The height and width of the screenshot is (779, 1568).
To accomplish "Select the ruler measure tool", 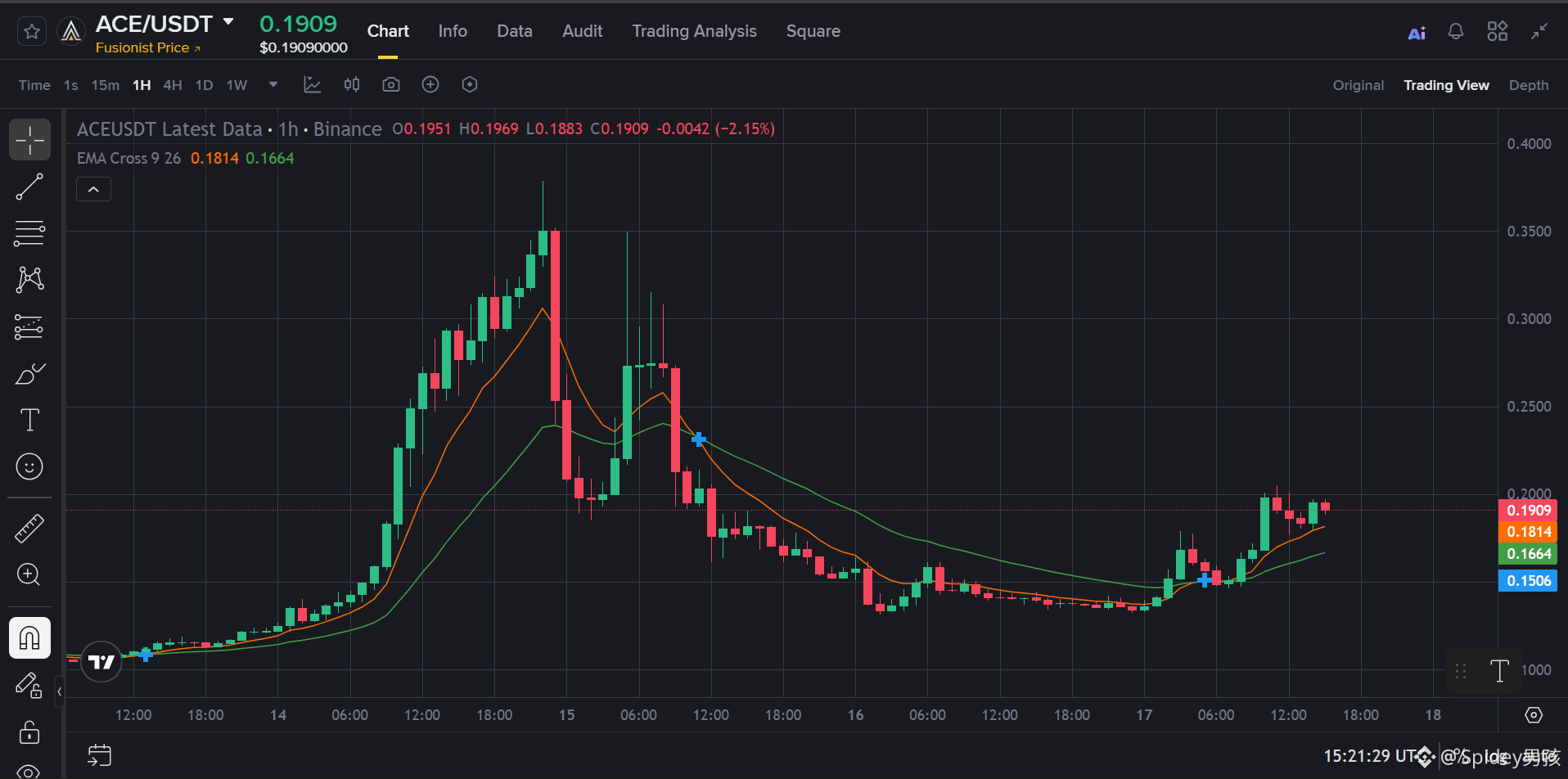I will 29,529.
